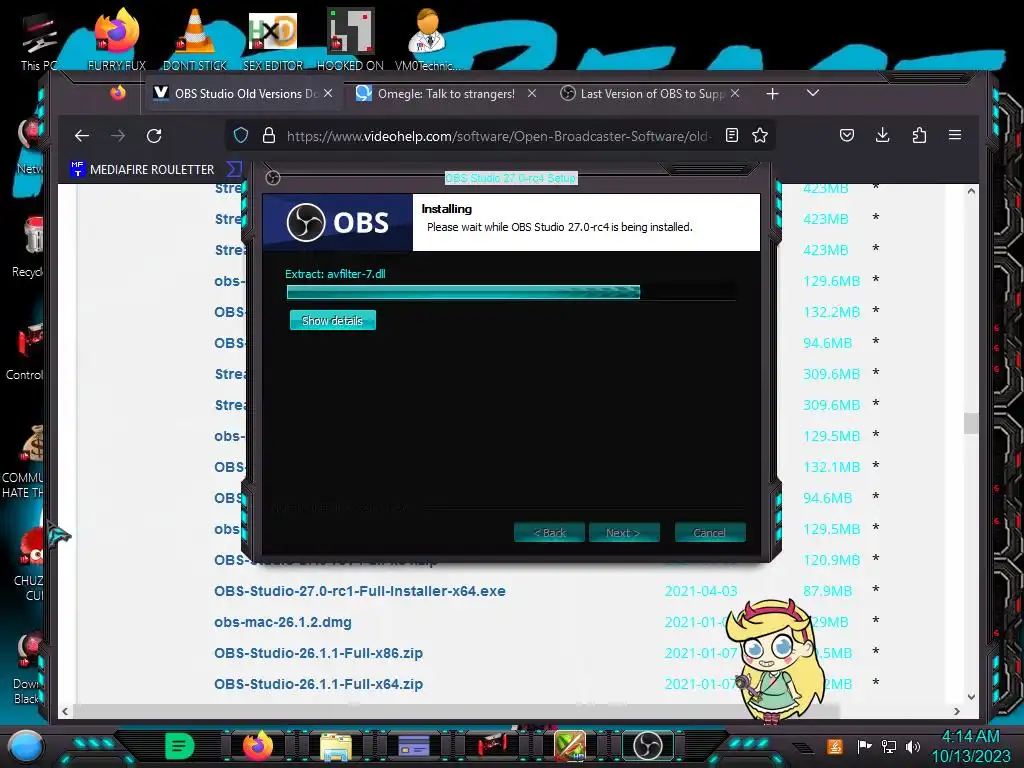The height and width of the screenshot is (768, 1024).
Task: Close the Omegle tab
Action: click(532, 93)
